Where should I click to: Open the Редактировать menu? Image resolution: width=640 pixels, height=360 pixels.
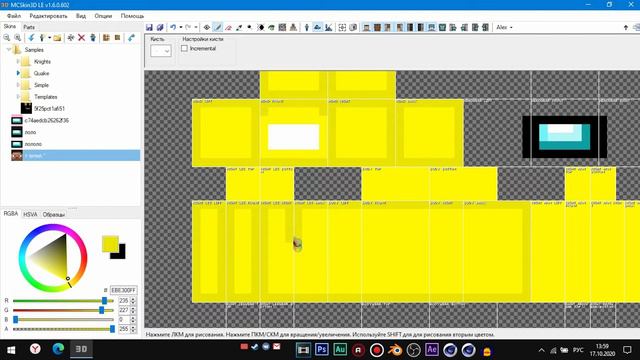click(x=48, y=16)
